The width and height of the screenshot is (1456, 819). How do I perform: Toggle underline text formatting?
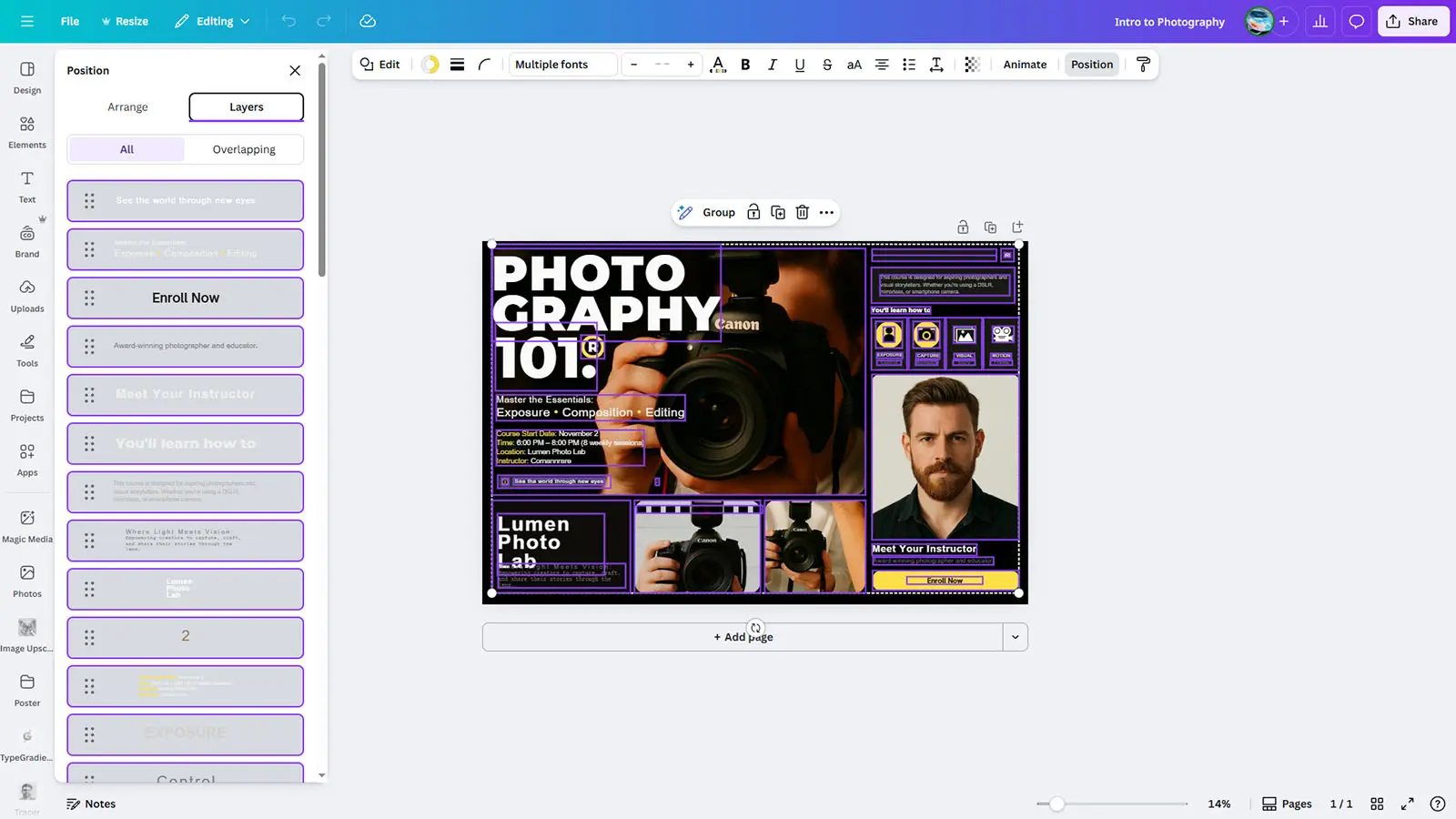pyautogui.click(x=800, y=65)
